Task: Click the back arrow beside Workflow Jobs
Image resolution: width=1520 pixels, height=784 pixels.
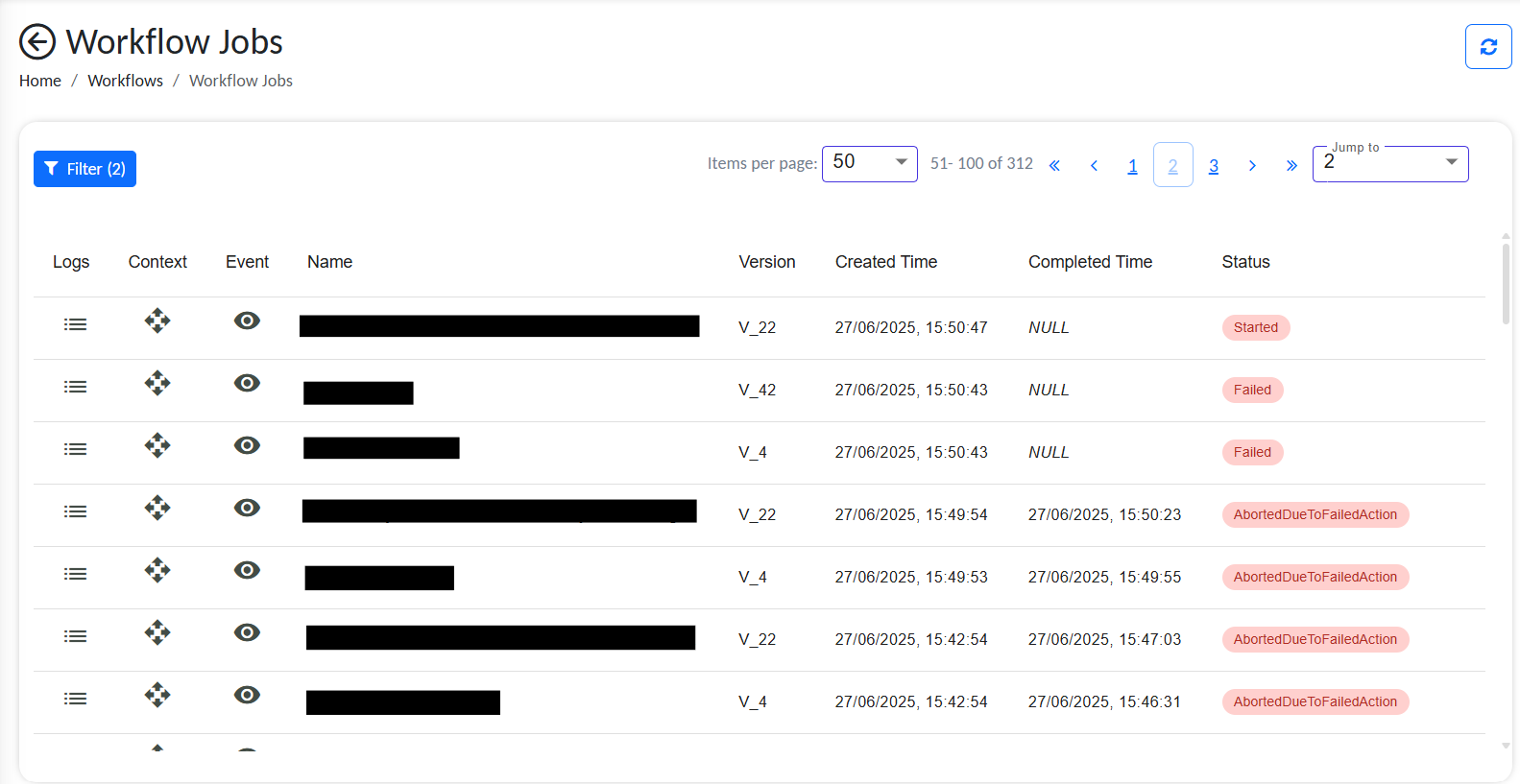Action: [x=37, y=42]
